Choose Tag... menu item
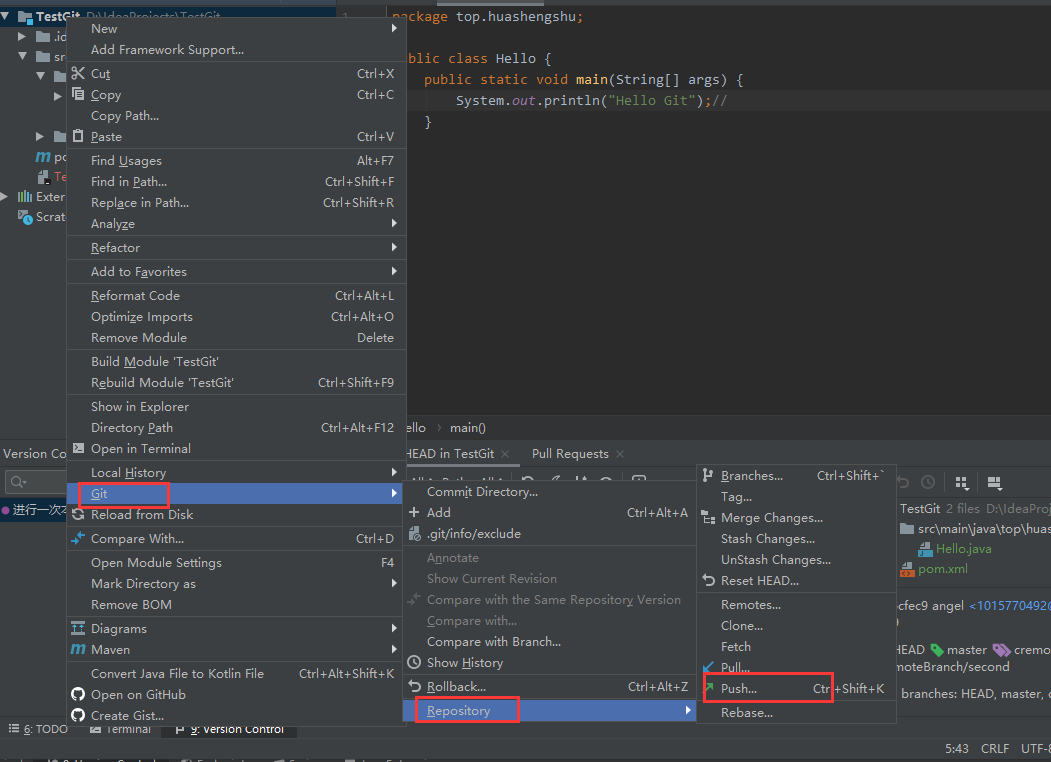This screenshot has height=762, width=1051. [x=796, y=497]
